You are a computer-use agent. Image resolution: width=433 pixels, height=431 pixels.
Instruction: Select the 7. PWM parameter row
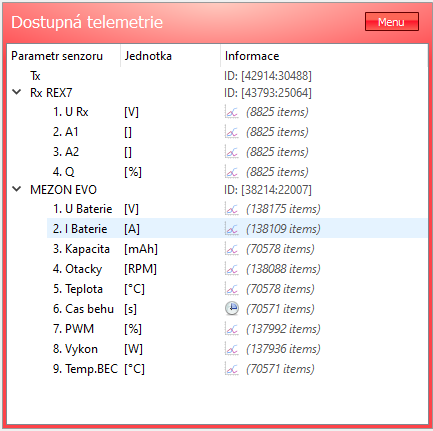(x=237, y=329)
